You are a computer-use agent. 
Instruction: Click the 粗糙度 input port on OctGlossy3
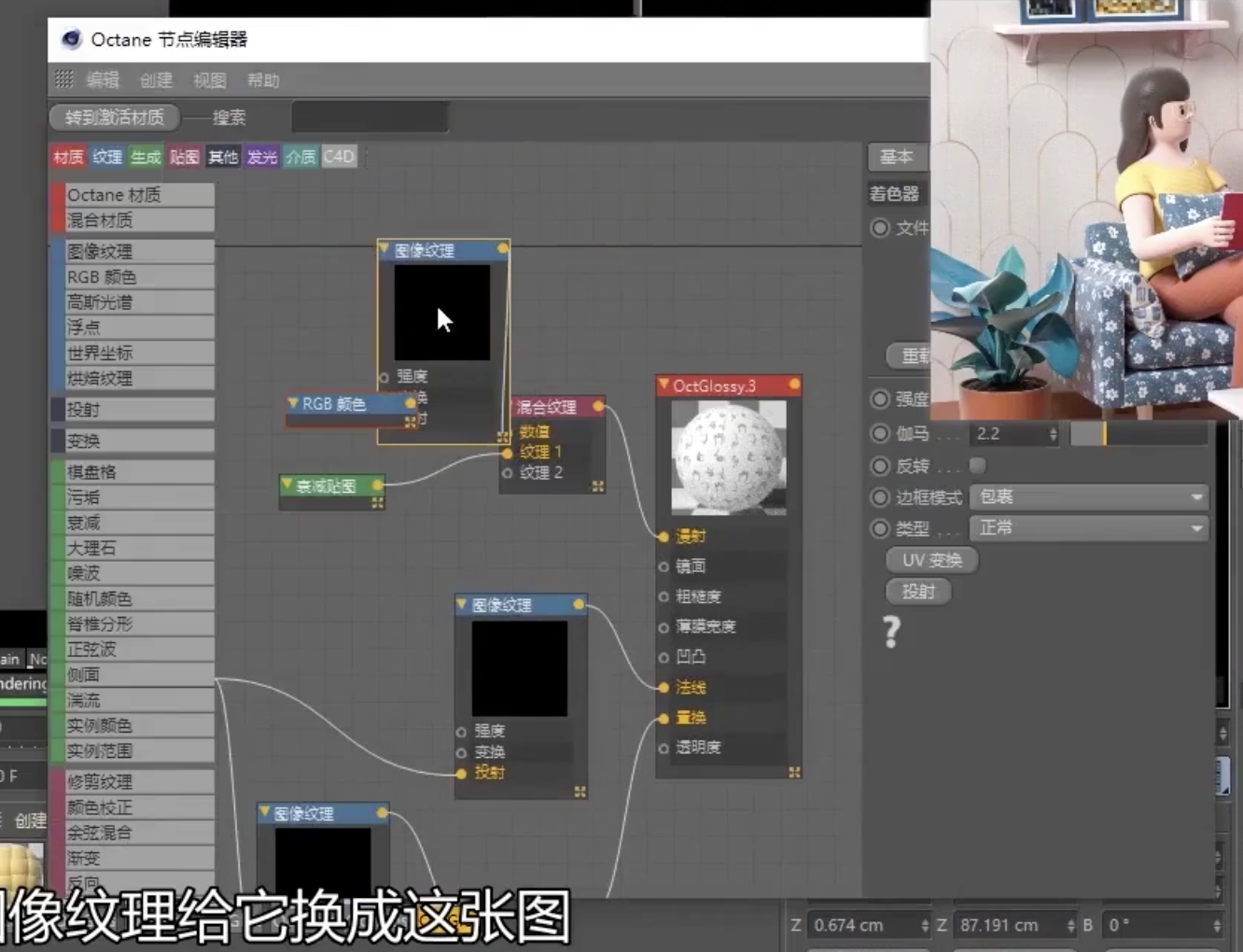(663, 596)
